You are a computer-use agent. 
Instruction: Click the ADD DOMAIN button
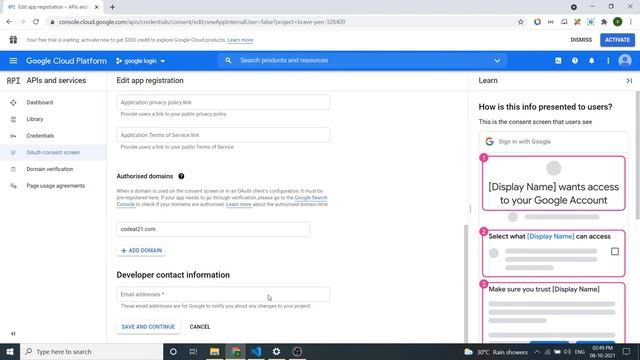tap(141, 250)
